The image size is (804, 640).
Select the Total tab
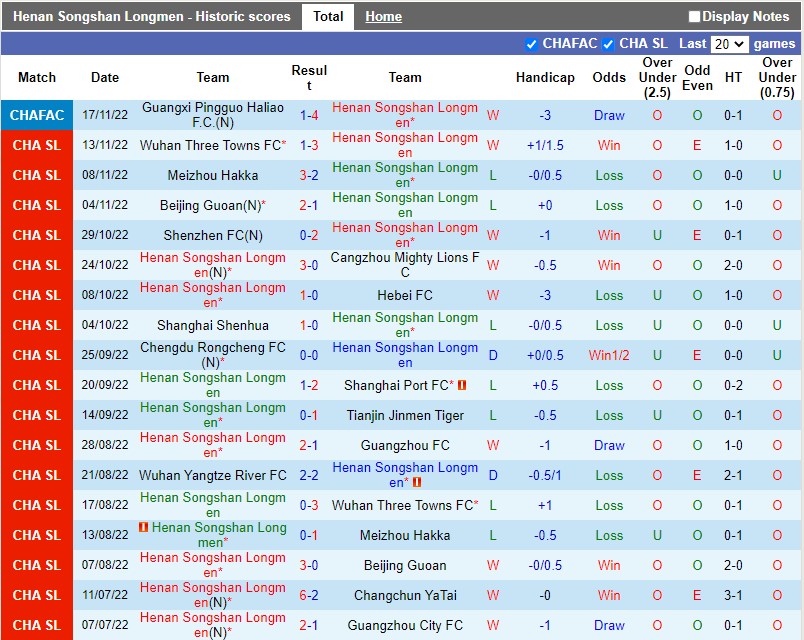328,16
